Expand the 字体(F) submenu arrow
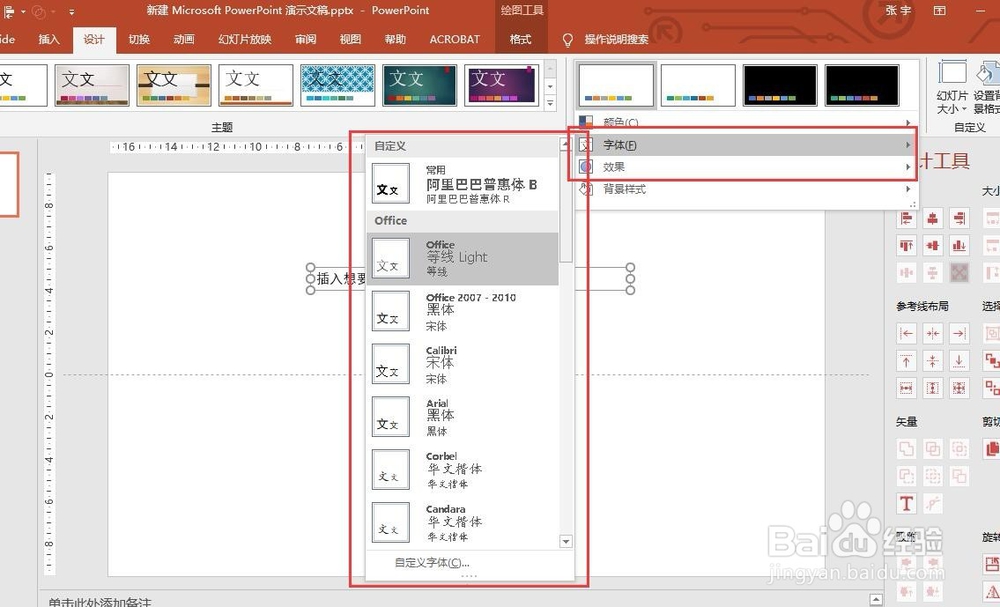The height and width of the screenshot is (607, 1000). 908,145
